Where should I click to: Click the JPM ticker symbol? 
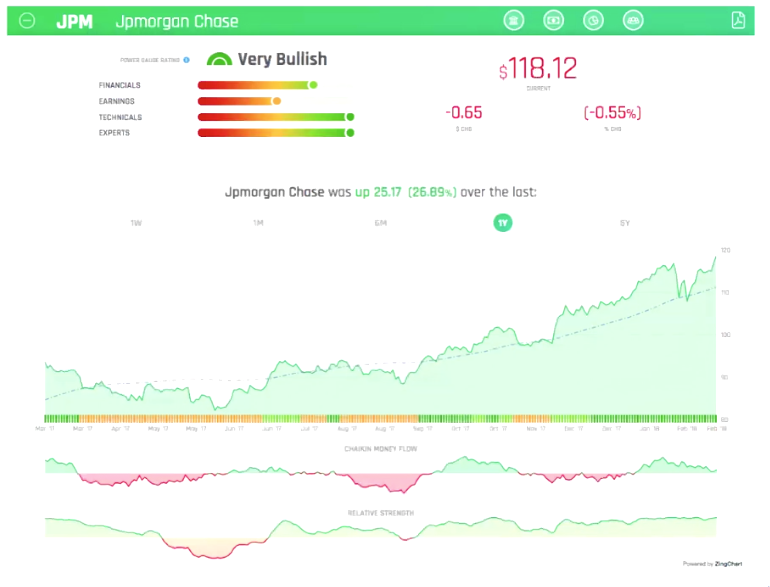click(x=74, y=22)
